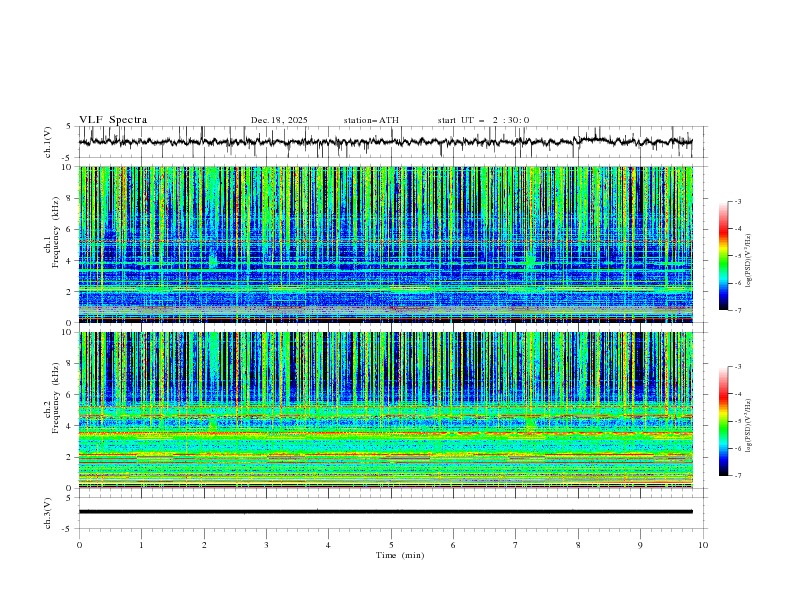This screenshot has height=612, width=792.
Task: Click time axis tick label "10"
Action: (703, 545)
